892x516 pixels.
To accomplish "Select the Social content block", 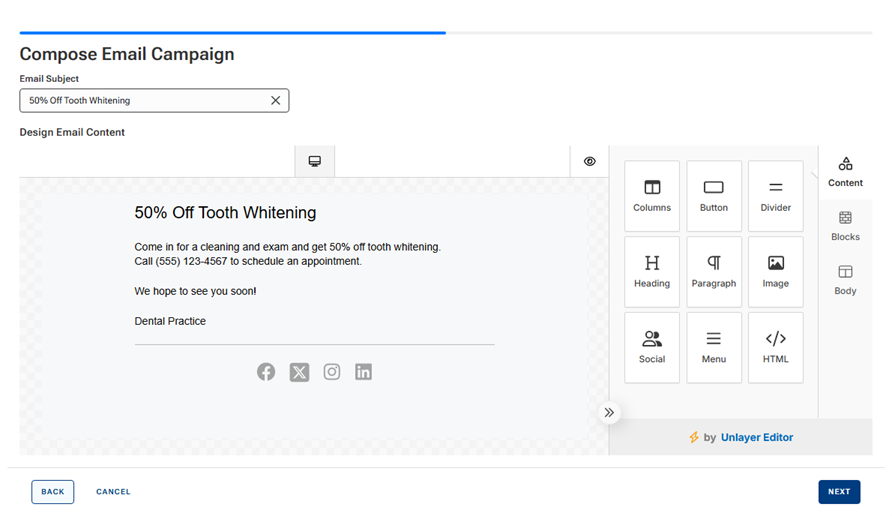I will tap(652, 347).
